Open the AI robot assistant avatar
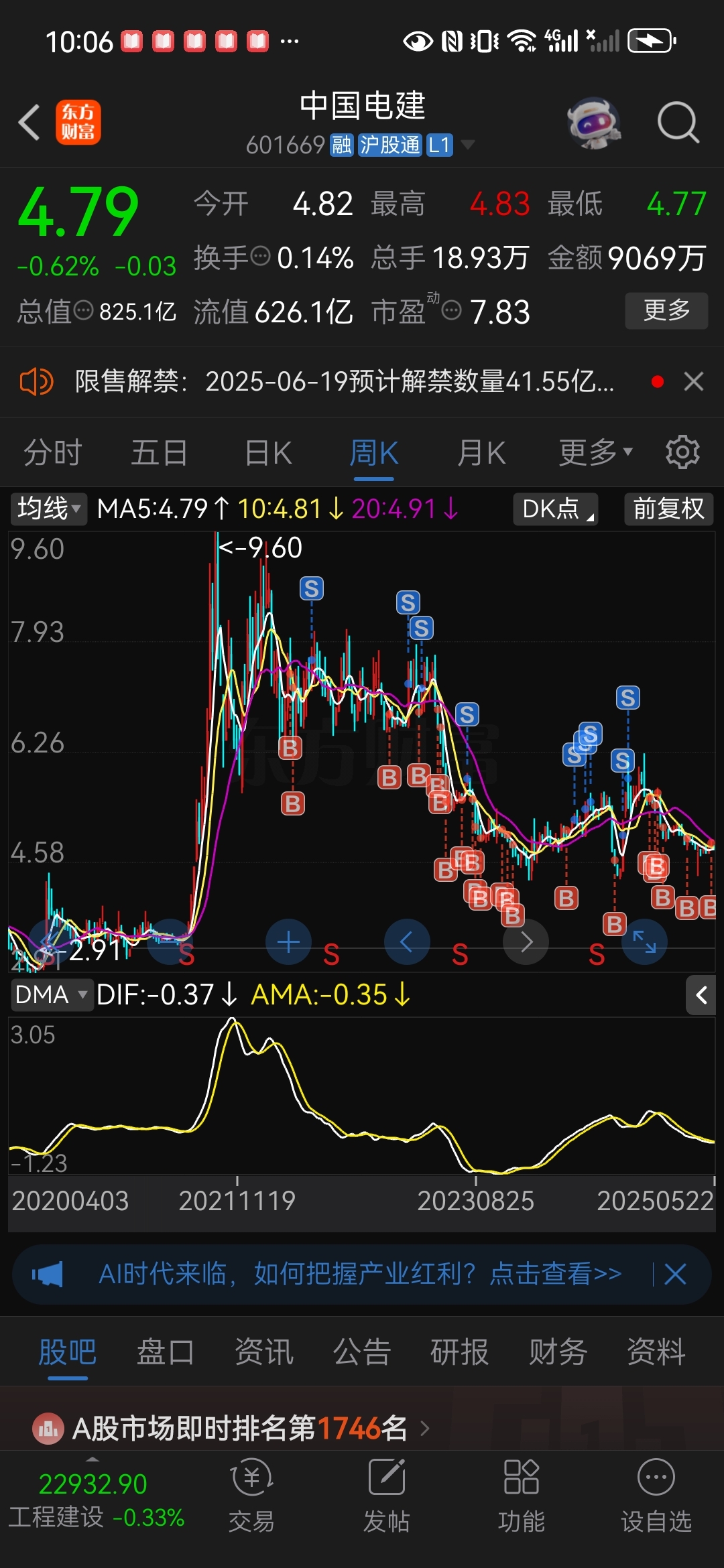724x1568 pixels. pos(594,123)
